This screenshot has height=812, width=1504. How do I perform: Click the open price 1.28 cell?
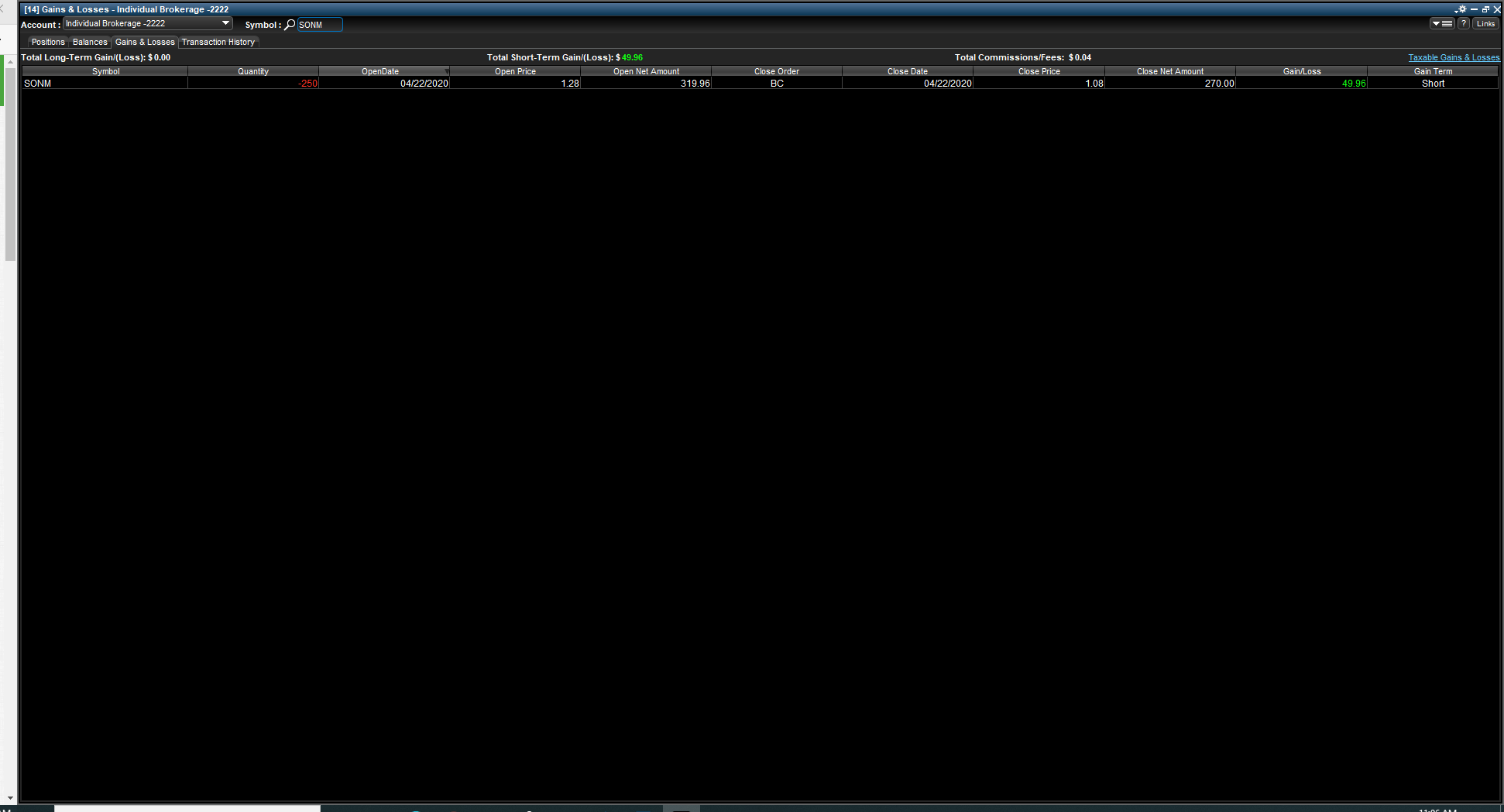515,84
